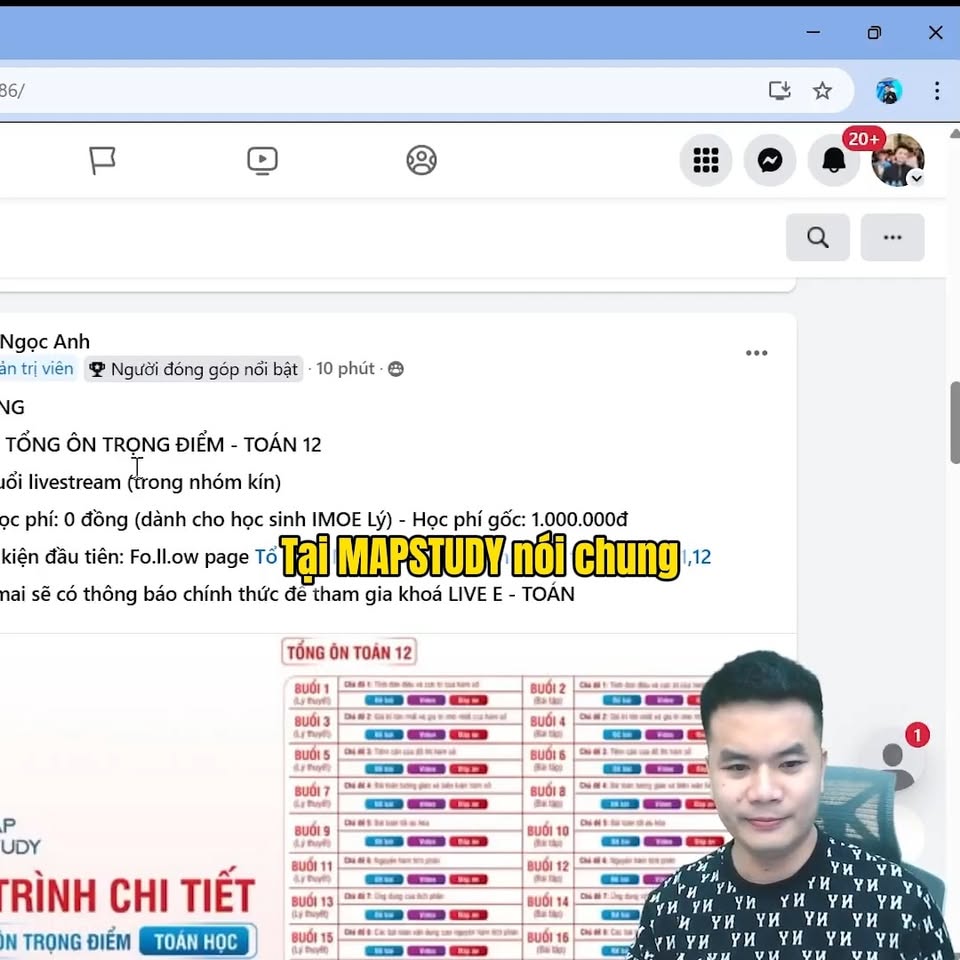Restore down the browser window
The width and height of the screenshot is (960, 960).
pyautogui.click(x=874, y=32)
